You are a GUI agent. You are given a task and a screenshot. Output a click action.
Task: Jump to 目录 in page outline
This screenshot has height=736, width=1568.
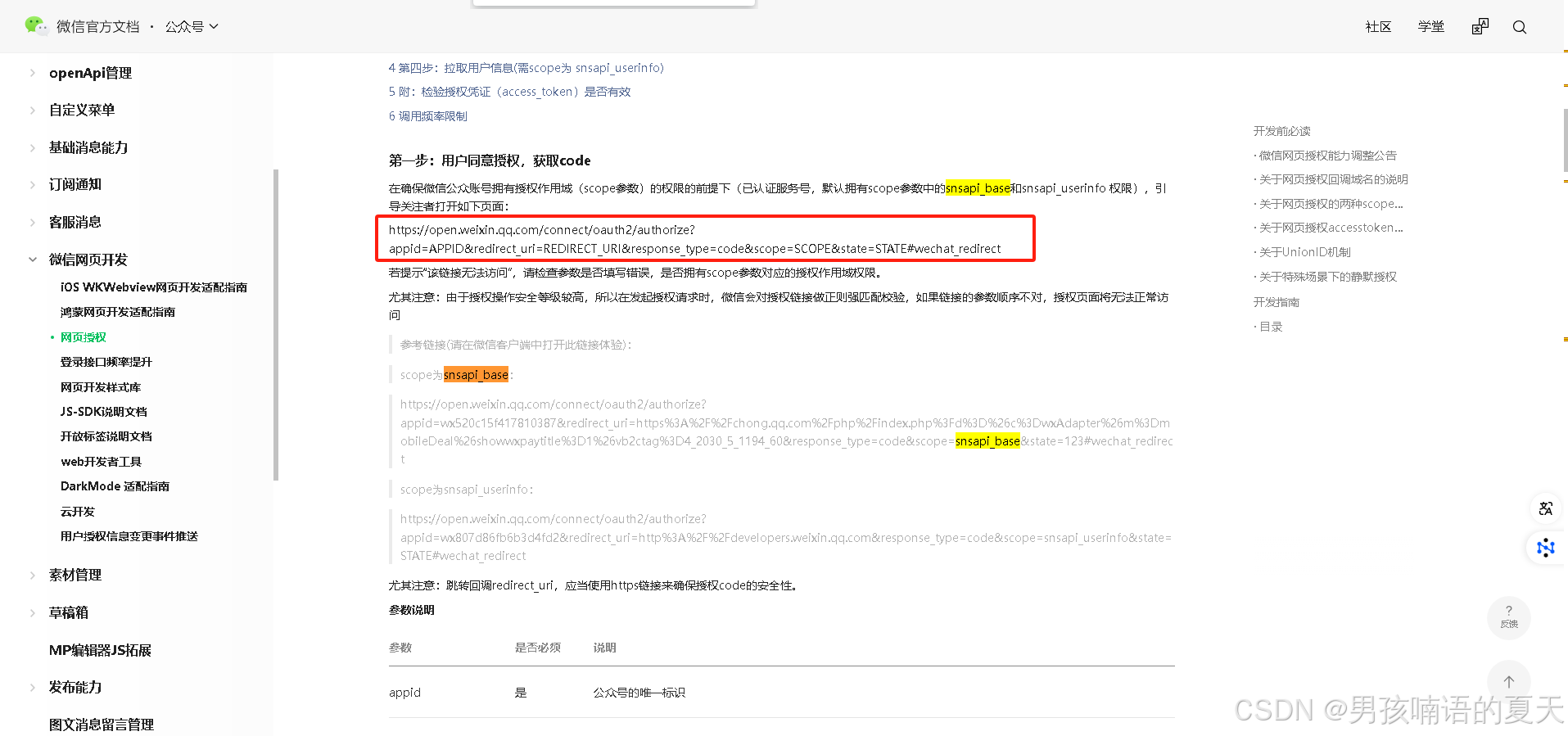pos(1271,327)
